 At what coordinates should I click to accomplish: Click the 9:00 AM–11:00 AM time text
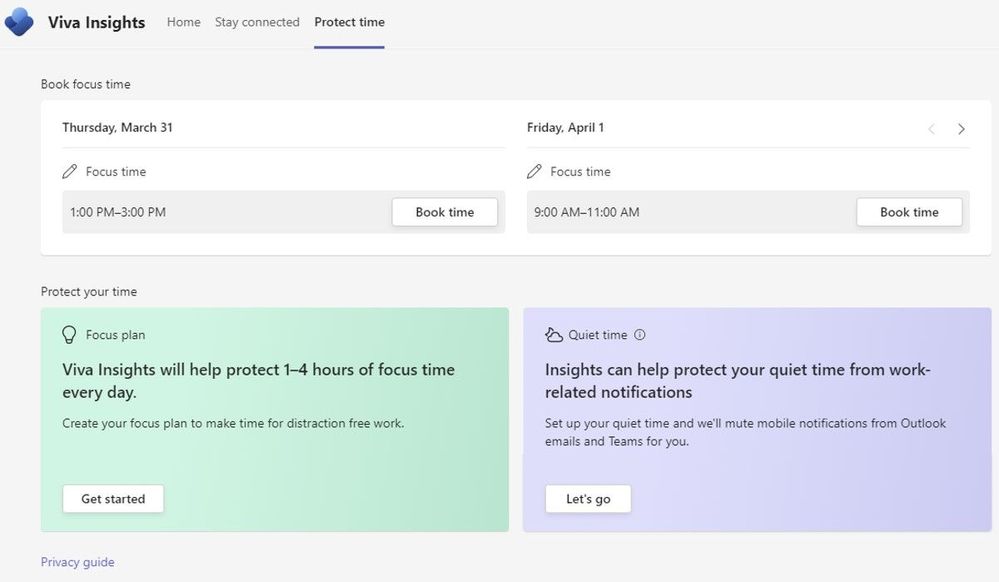[x=587, y=212]
